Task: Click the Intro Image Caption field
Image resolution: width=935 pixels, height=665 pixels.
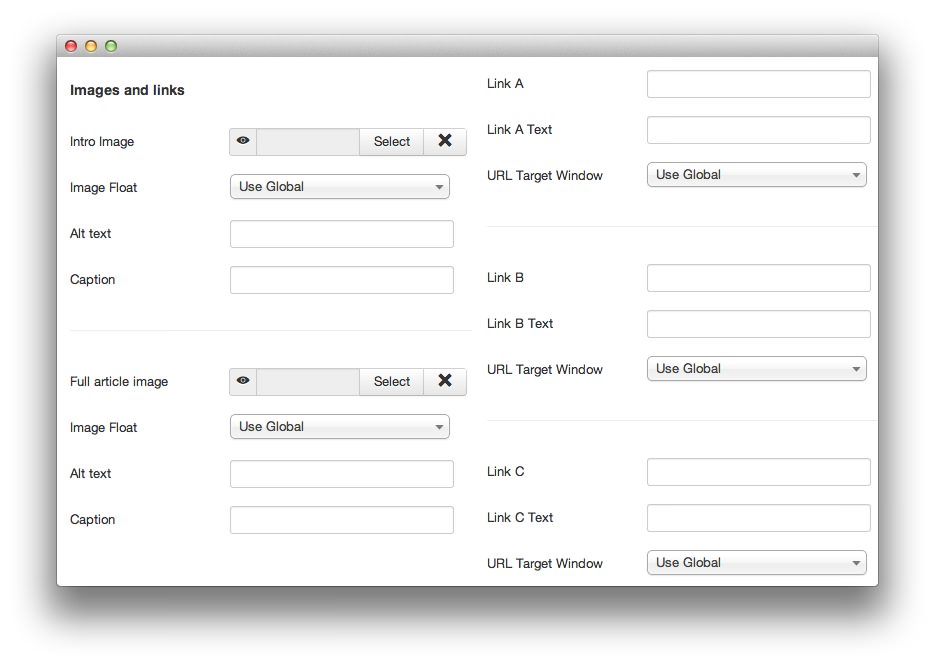Action: click(342, 280)
